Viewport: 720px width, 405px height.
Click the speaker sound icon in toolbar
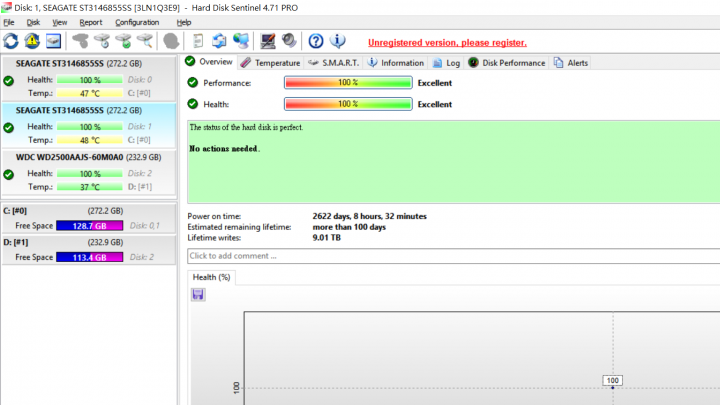pos(289,41)
